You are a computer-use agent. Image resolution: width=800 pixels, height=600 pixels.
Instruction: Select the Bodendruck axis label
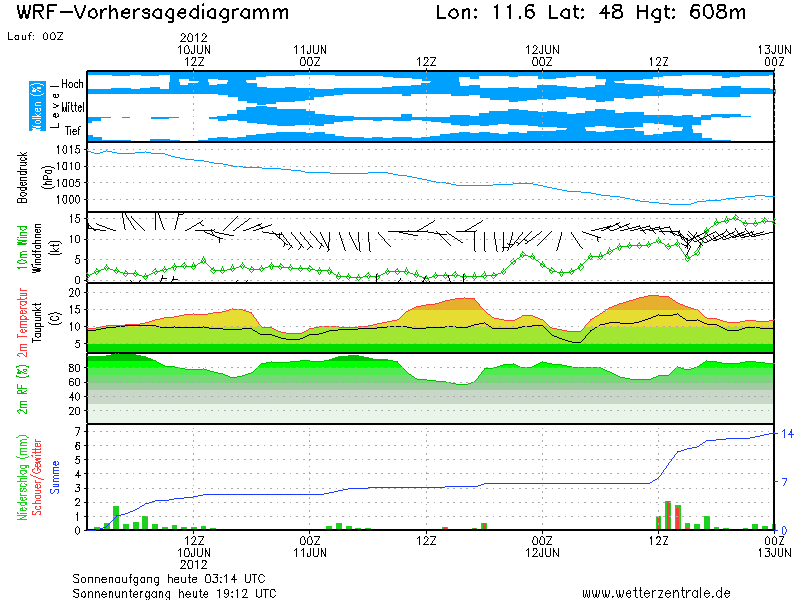click(x=22, y=177)
